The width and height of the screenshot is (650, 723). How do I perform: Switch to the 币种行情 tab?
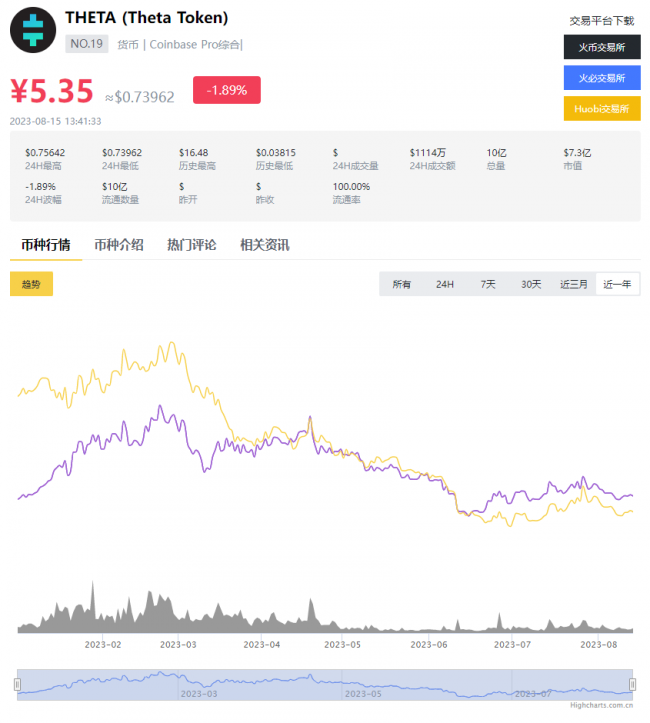tap(46, 245)
